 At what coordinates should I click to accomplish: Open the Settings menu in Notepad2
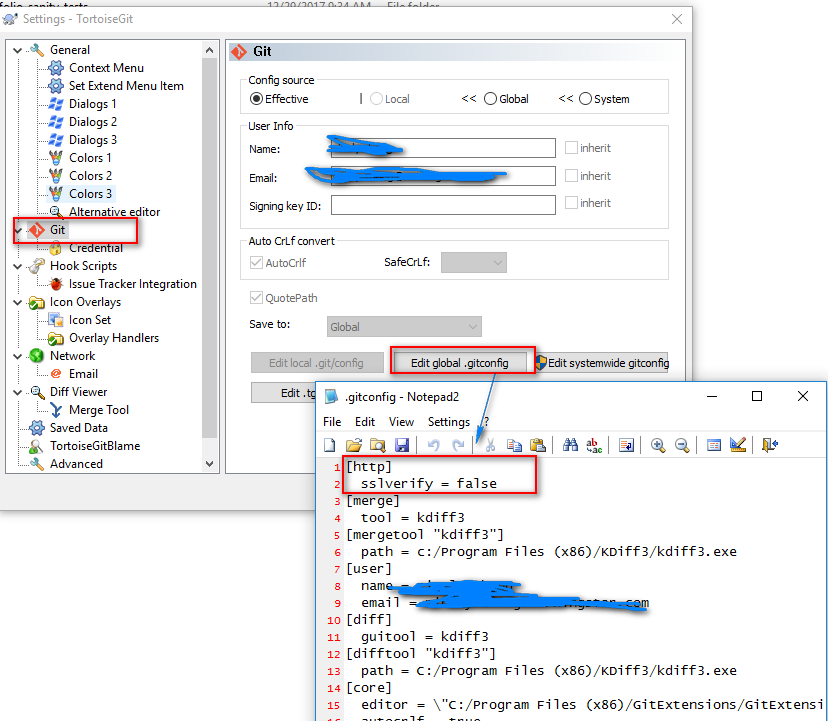point(449,422)
